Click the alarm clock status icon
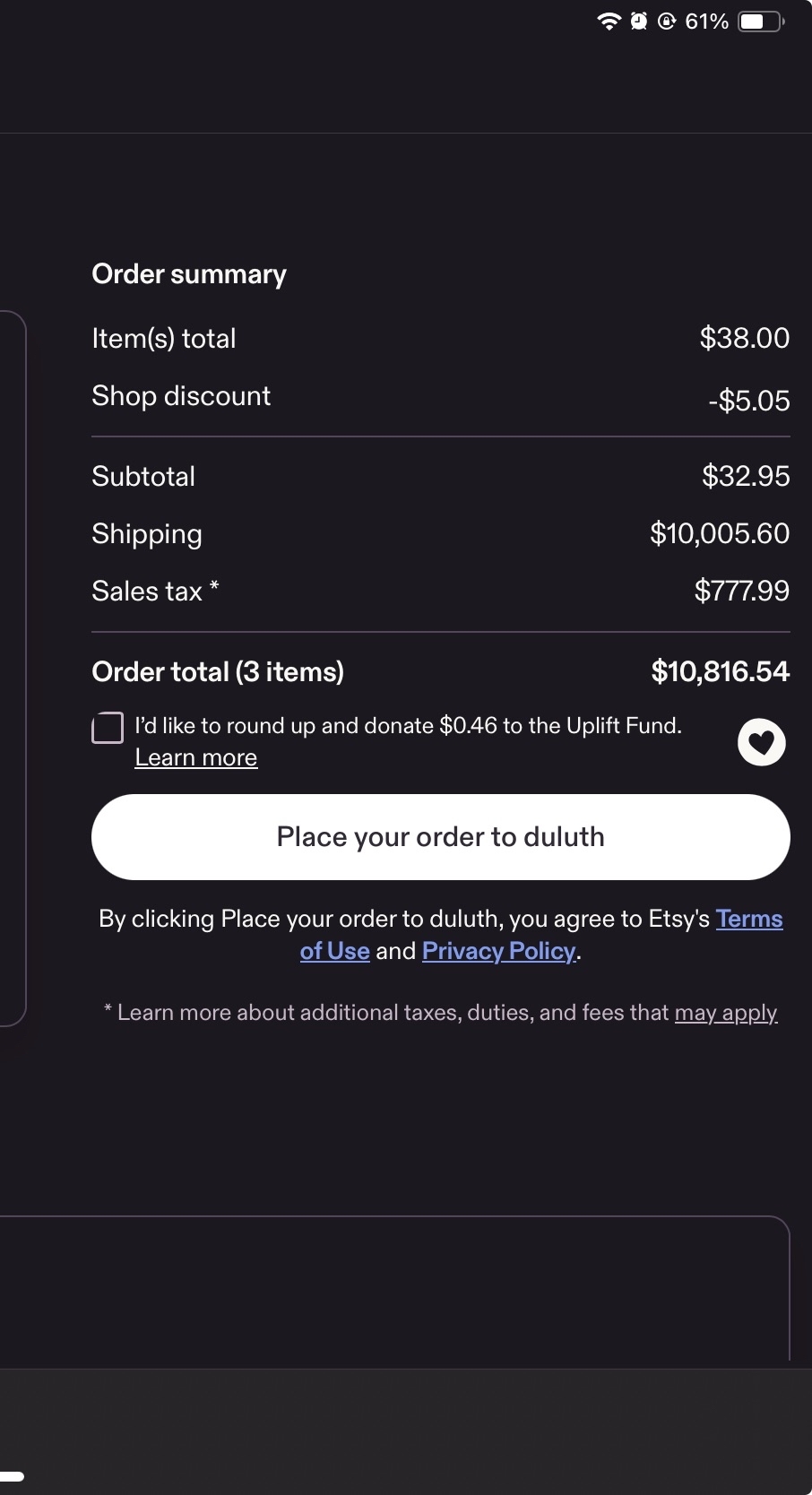 point(638,22)
